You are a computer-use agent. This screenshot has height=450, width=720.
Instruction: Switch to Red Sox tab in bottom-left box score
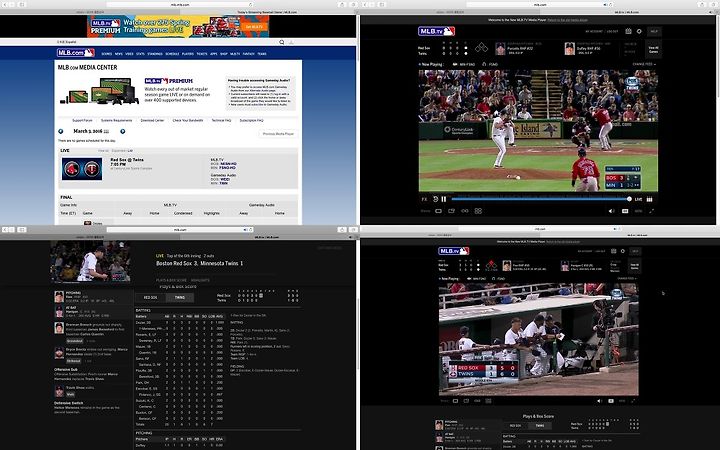[151, 298]
